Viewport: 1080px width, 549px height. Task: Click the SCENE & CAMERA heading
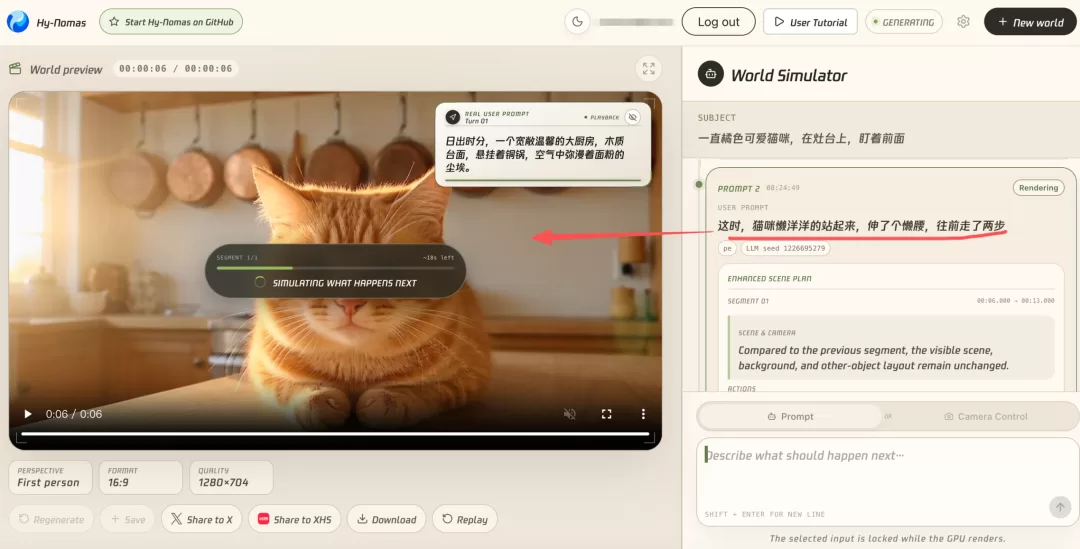[x=767, y=333]
